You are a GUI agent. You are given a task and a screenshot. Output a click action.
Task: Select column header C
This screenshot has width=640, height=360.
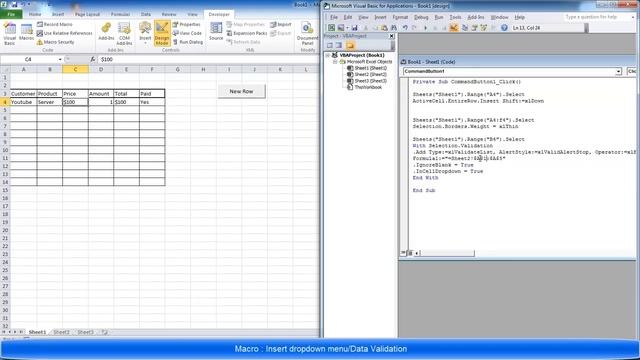(x=76, y=69)
